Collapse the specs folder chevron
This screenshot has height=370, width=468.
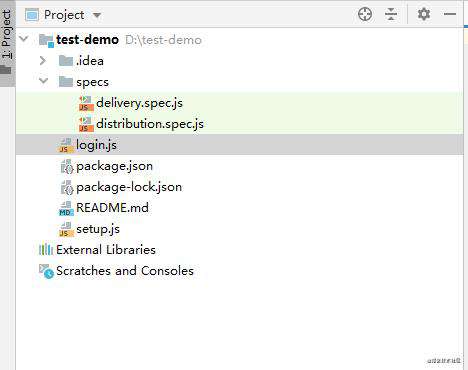43,81
